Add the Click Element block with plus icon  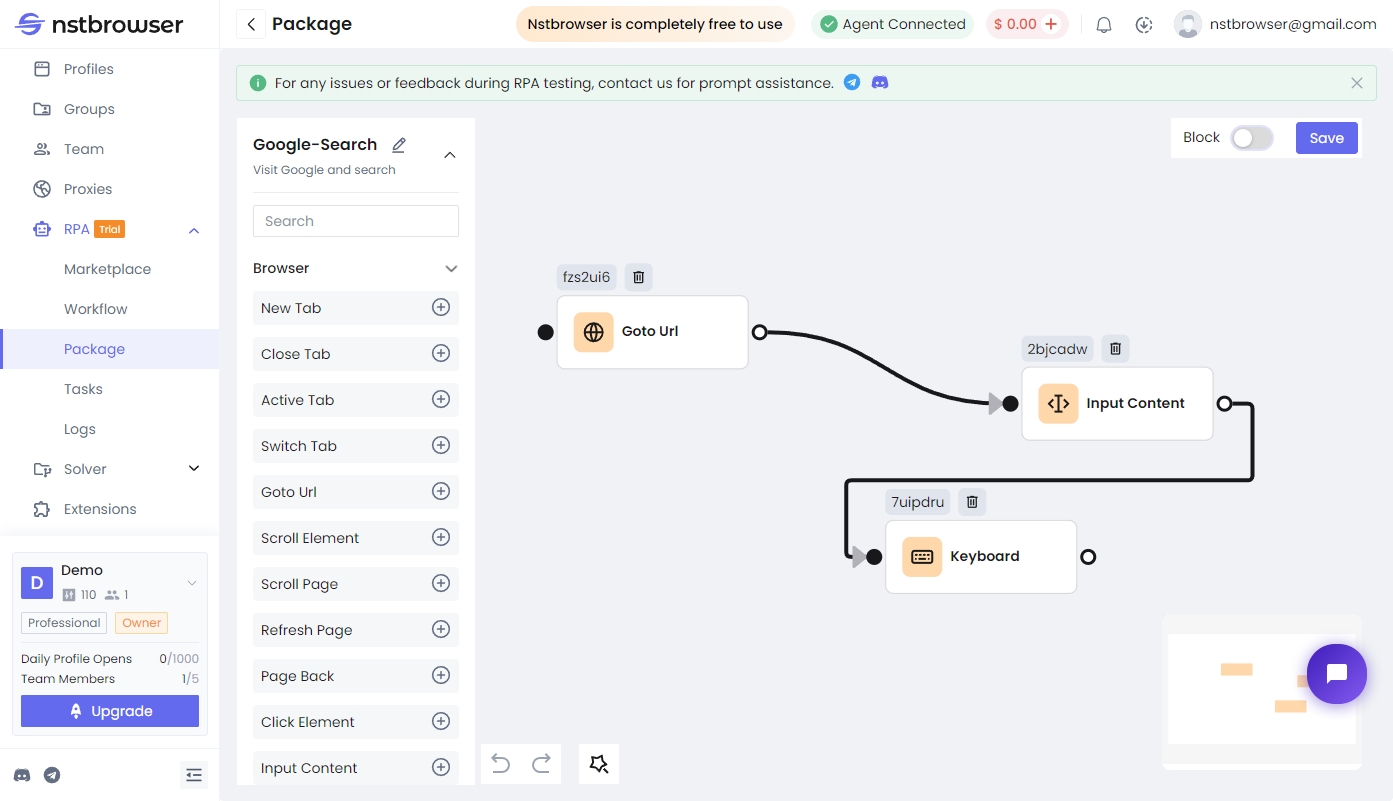point(441,721)
